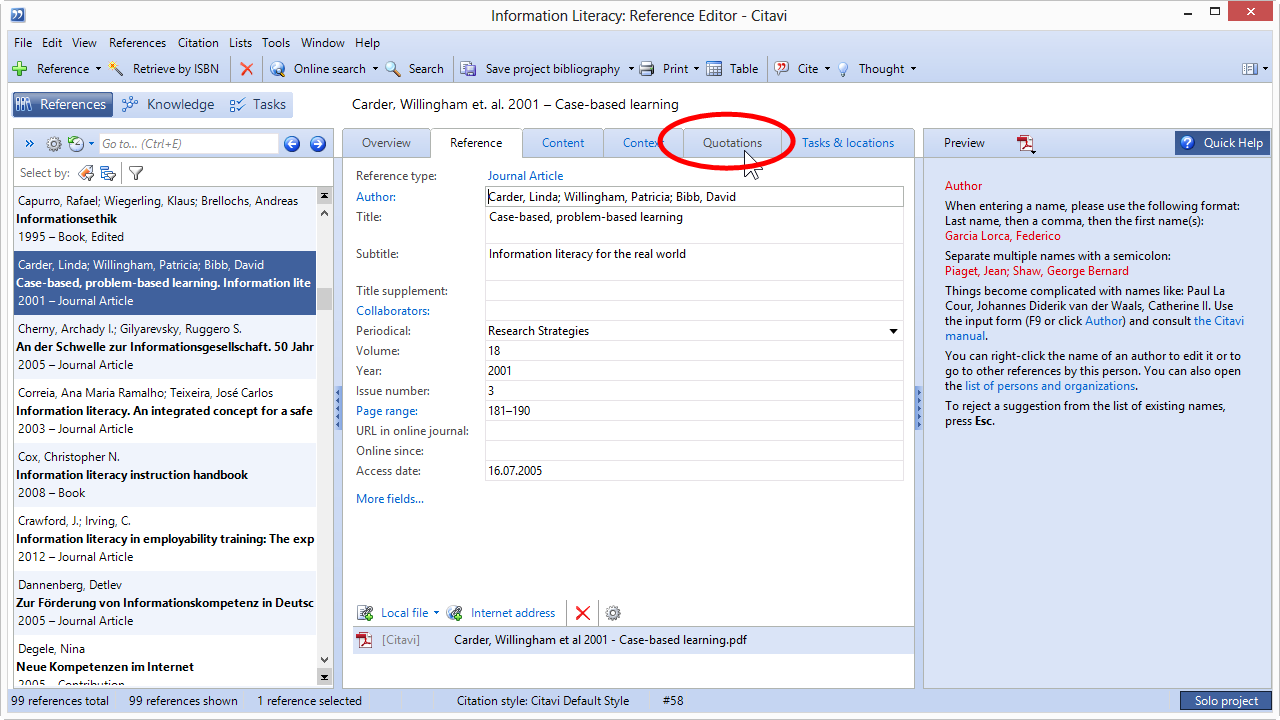The height and width of the screenshot is (720, 1280).
Task: Navigate back with the blue left arrow
Action: 292,144
